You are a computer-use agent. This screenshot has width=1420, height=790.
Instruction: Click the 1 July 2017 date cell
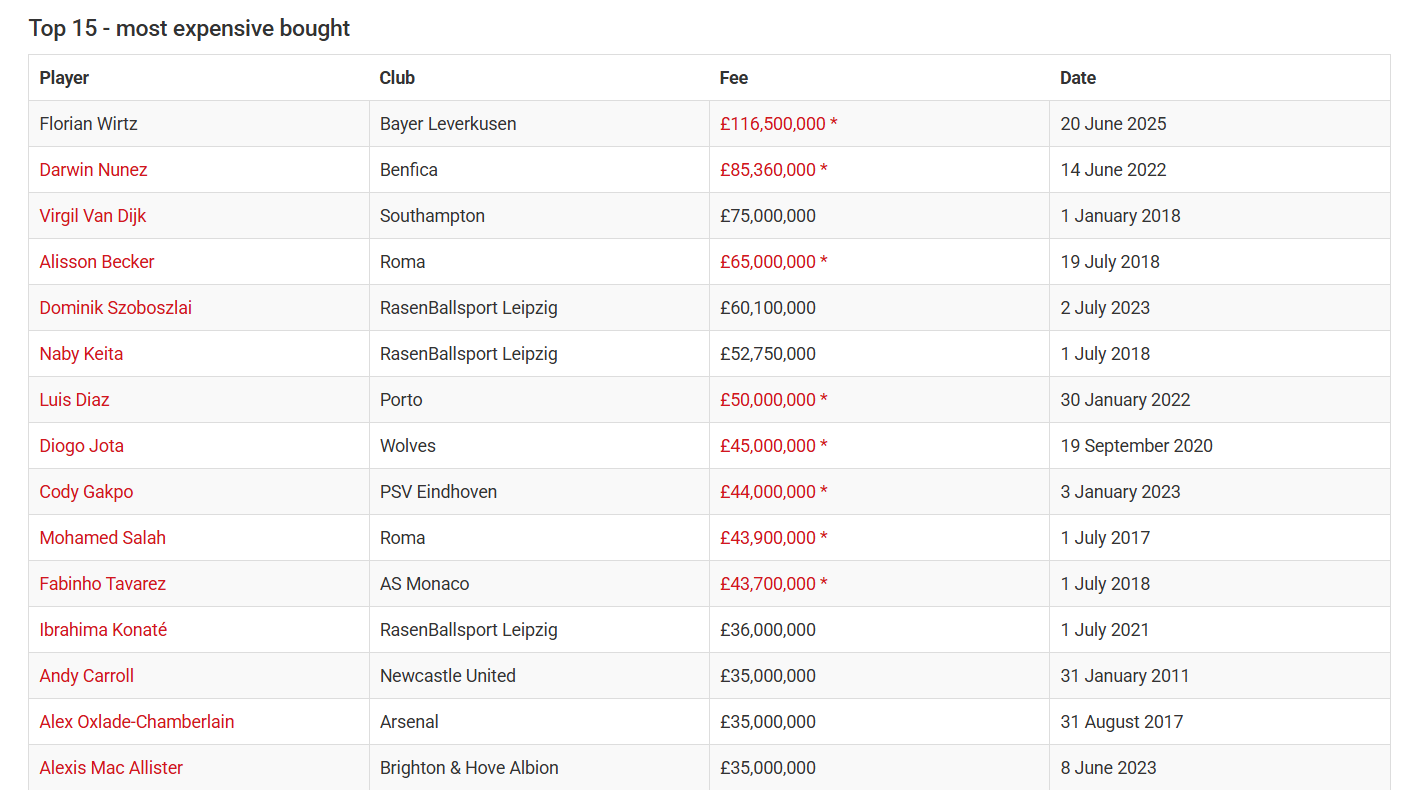pos(1220,538)
